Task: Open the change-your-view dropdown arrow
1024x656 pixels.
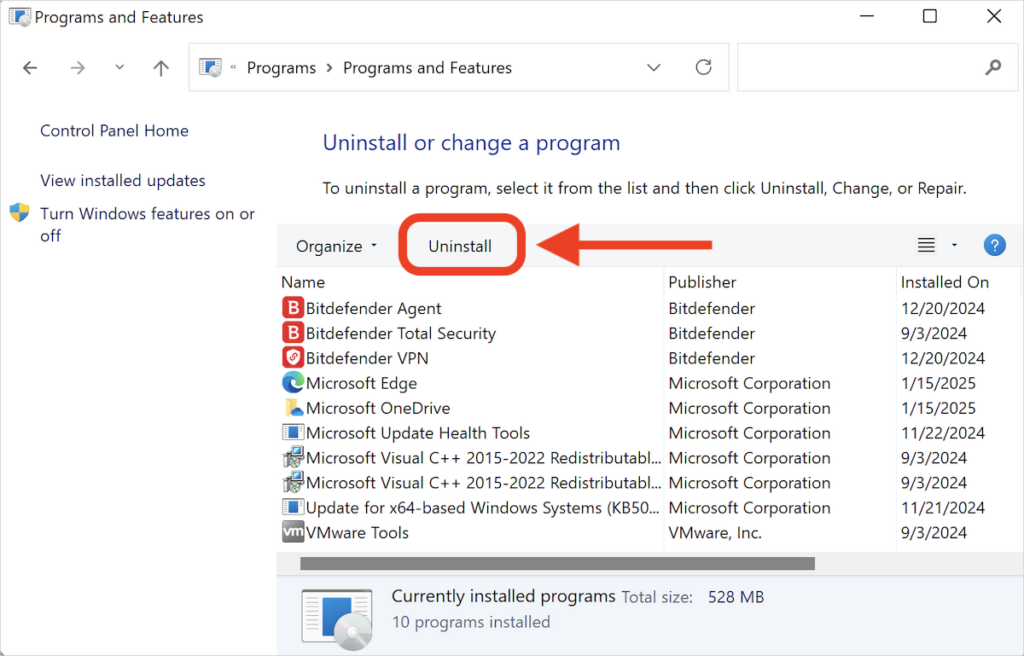Action: (953, 245)
